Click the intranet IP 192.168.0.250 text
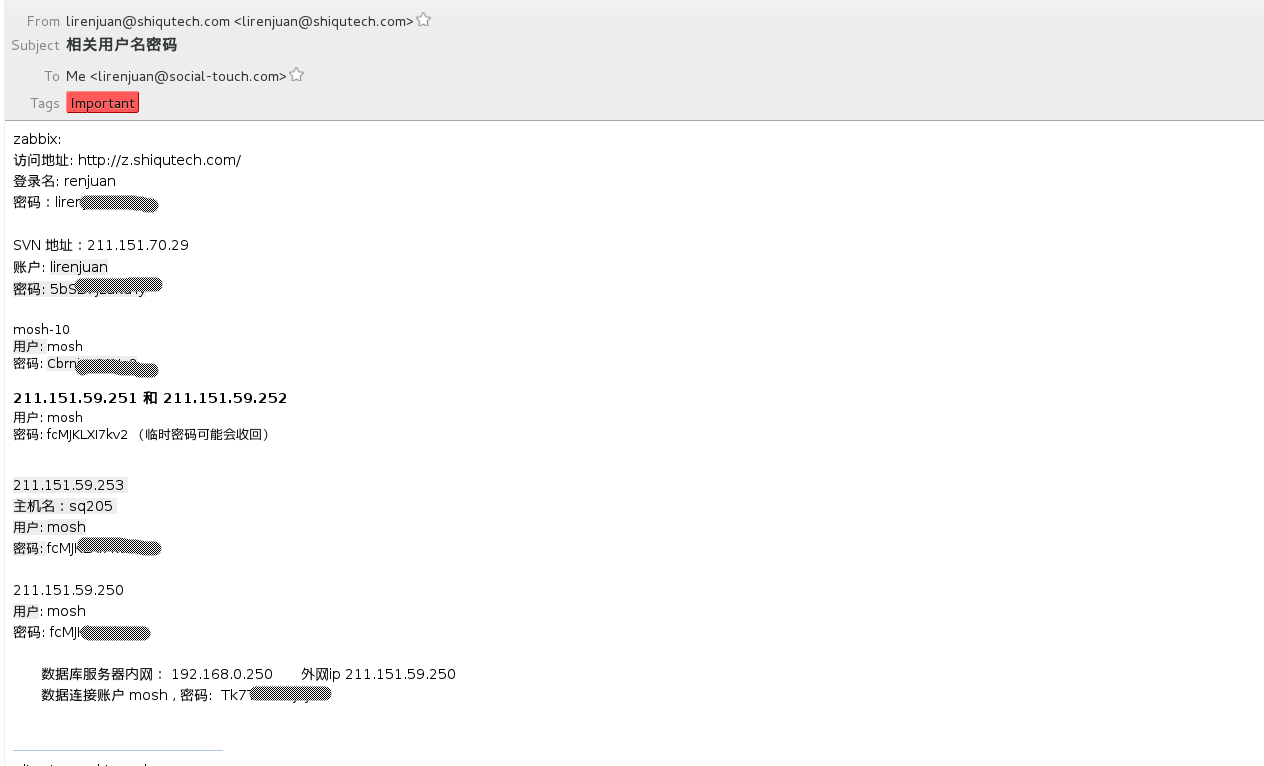 (x=222, y=674)
